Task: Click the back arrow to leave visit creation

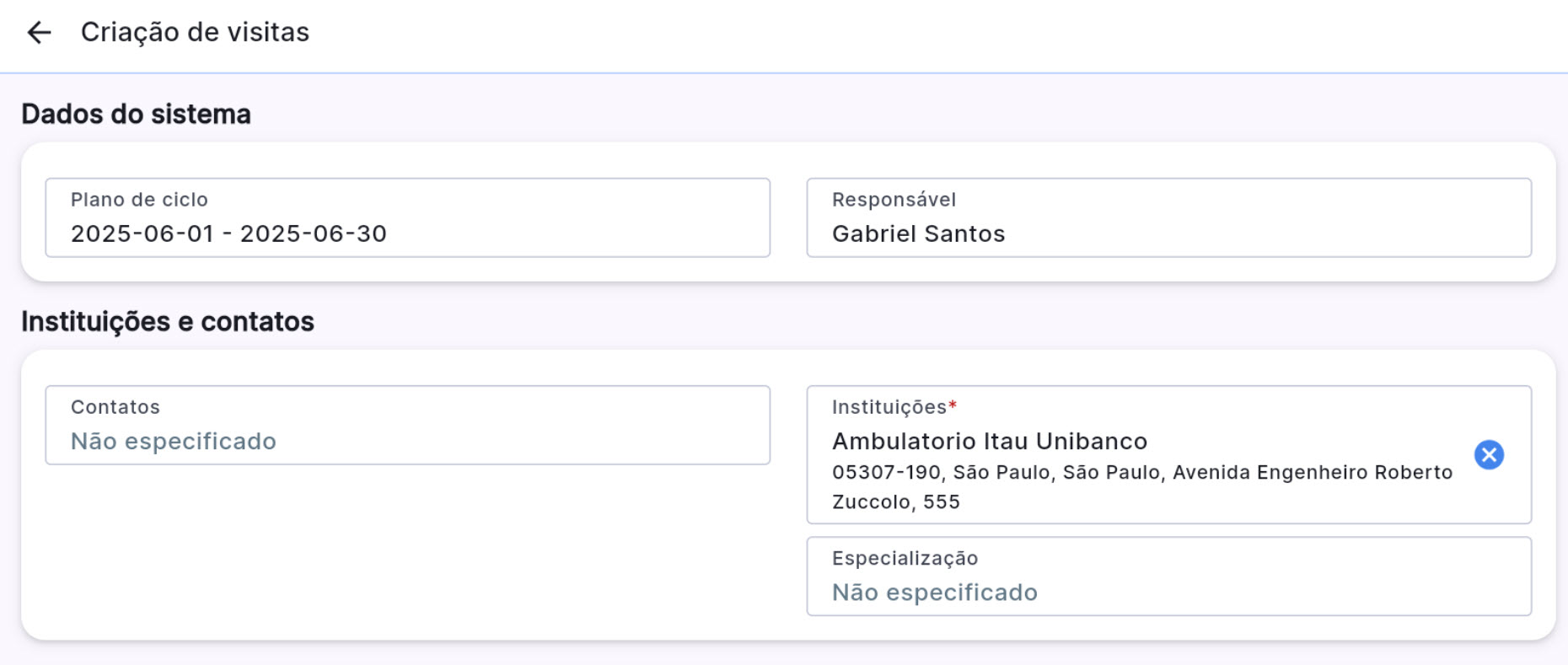Action: [x=39, y=33]
